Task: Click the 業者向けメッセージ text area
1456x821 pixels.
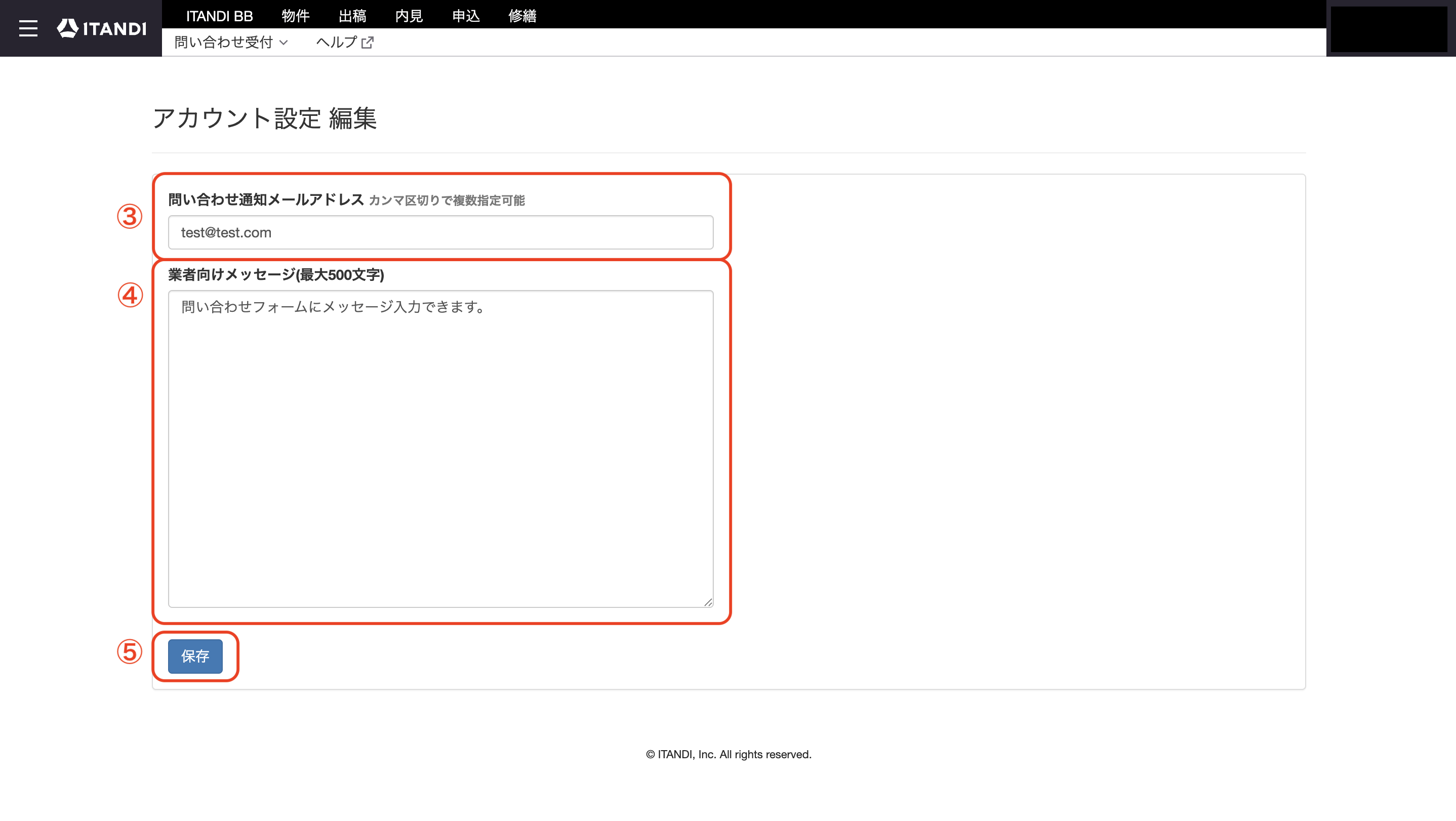Action: (441, 449)
